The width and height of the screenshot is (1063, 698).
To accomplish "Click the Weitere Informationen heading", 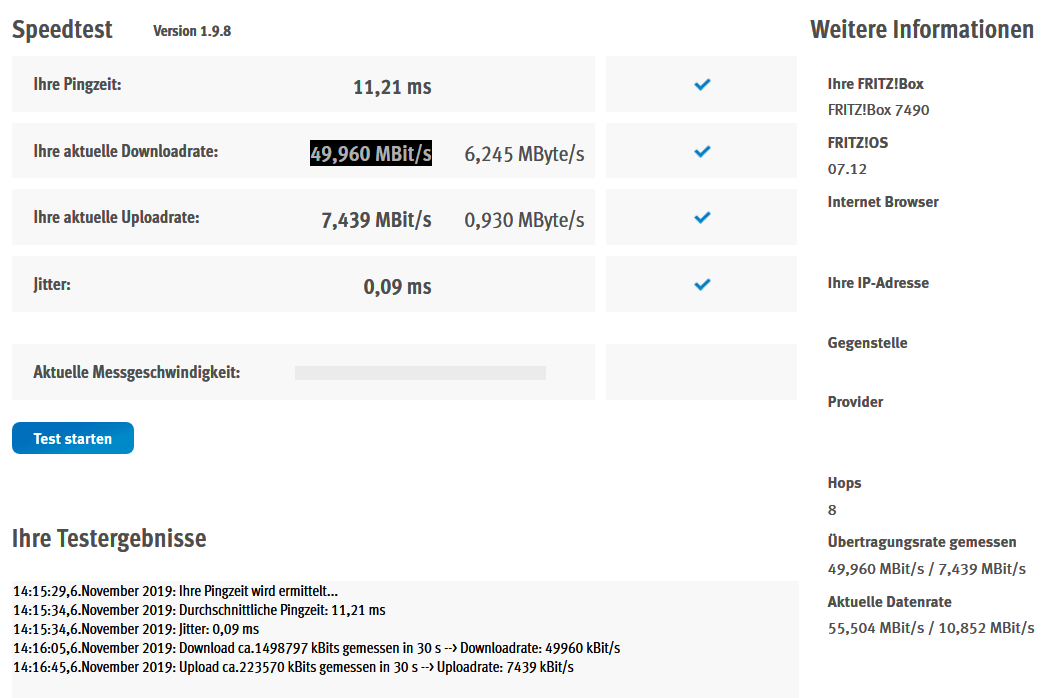I will point(921,30).
